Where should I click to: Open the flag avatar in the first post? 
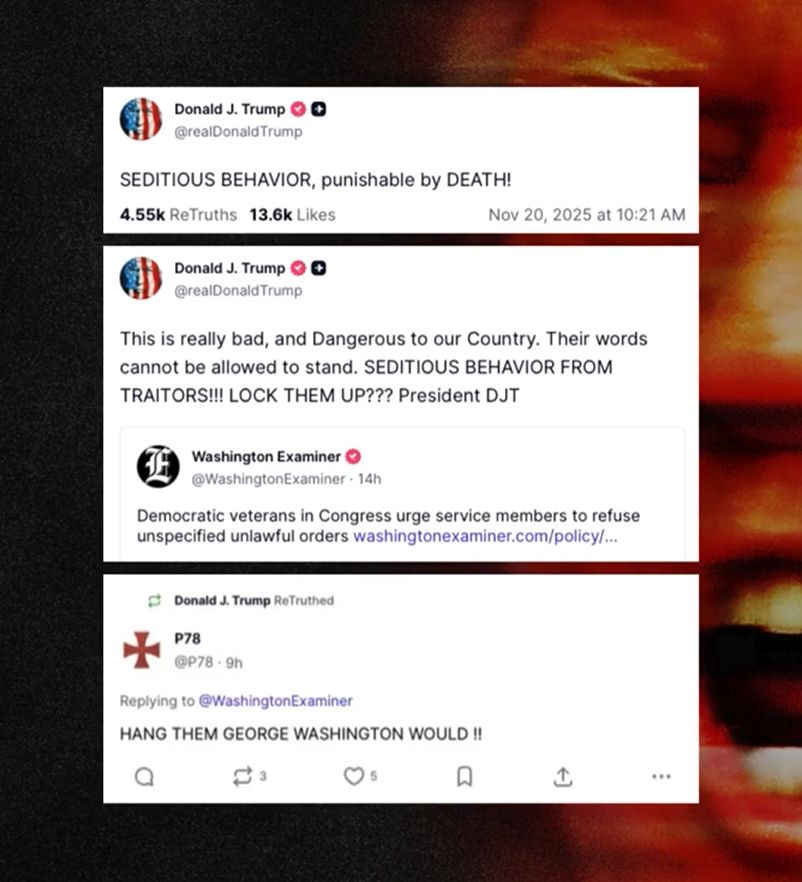coord(141,119)
